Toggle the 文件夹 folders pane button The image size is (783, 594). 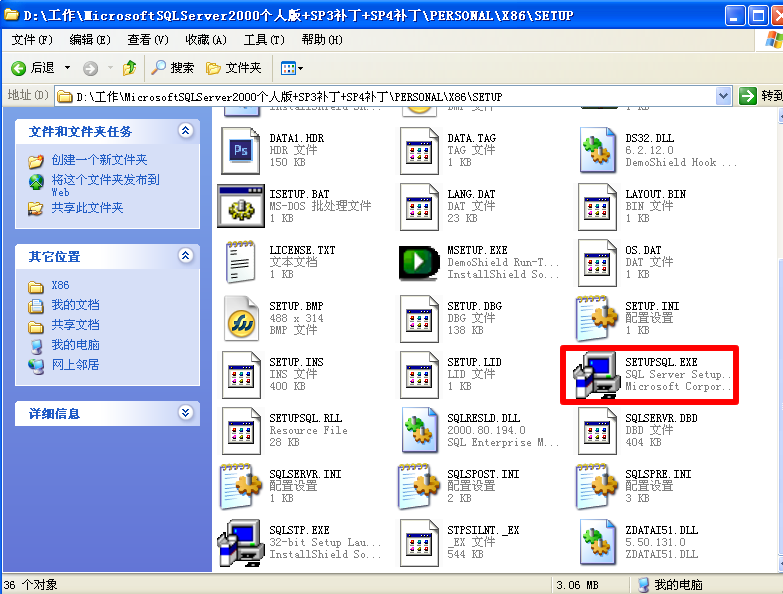[x=233, y=68]
